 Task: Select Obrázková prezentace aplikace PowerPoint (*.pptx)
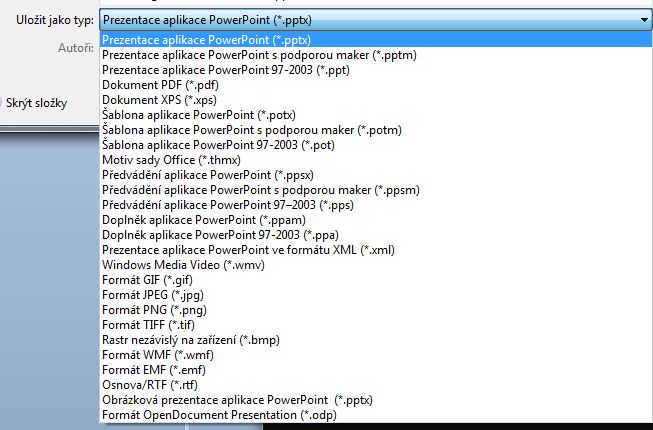[376, 400]
